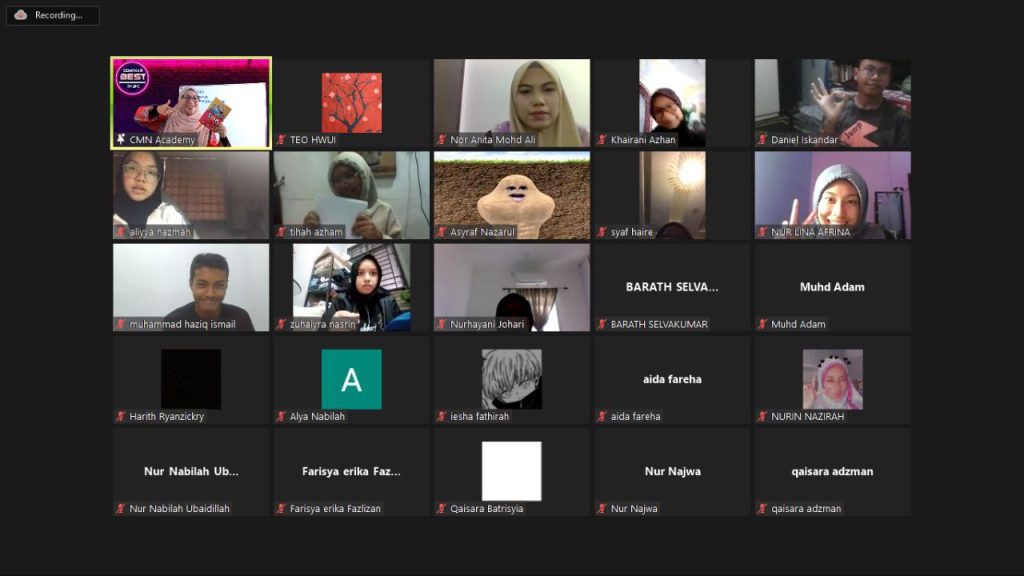Click muted mic icon beside BARATH SELVAKUMAR
1024x576 pixels.
tap(602, 324)
